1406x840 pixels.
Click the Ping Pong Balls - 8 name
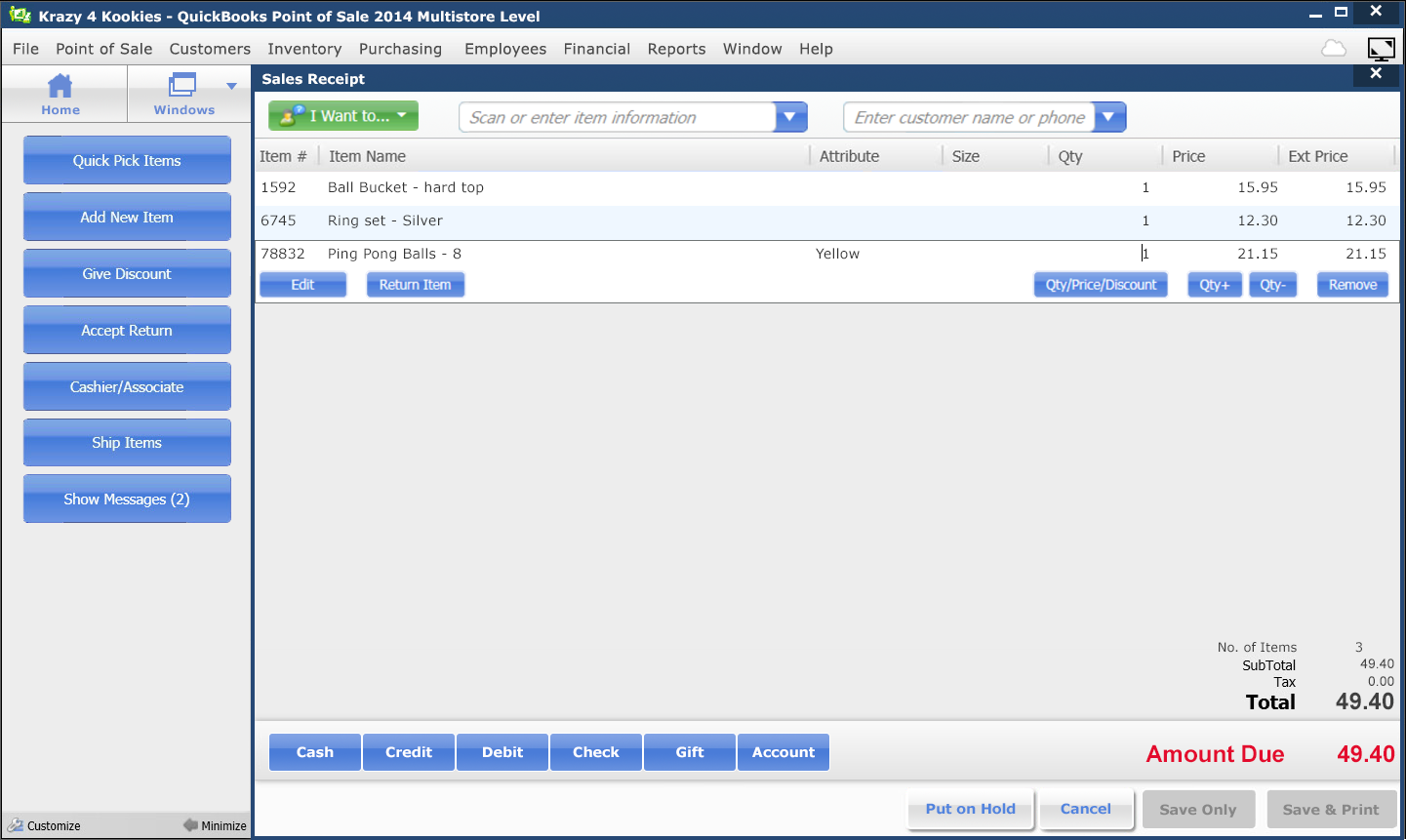(x=394, y=254)
